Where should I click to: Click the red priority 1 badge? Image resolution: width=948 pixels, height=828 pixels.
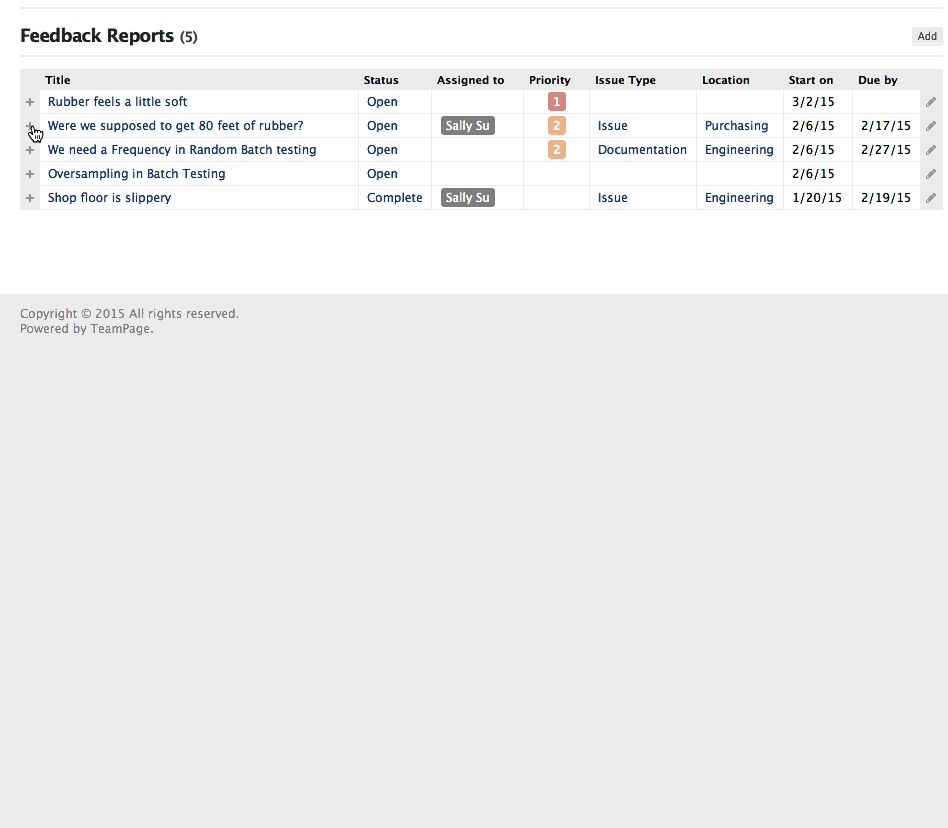point(557,102)
